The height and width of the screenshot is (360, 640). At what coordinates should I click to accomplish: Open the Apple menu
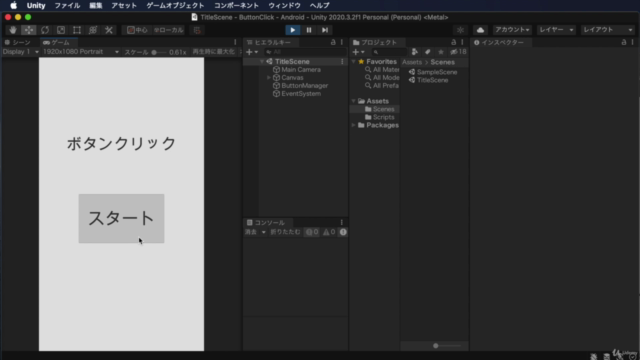(x=13, y=5)
